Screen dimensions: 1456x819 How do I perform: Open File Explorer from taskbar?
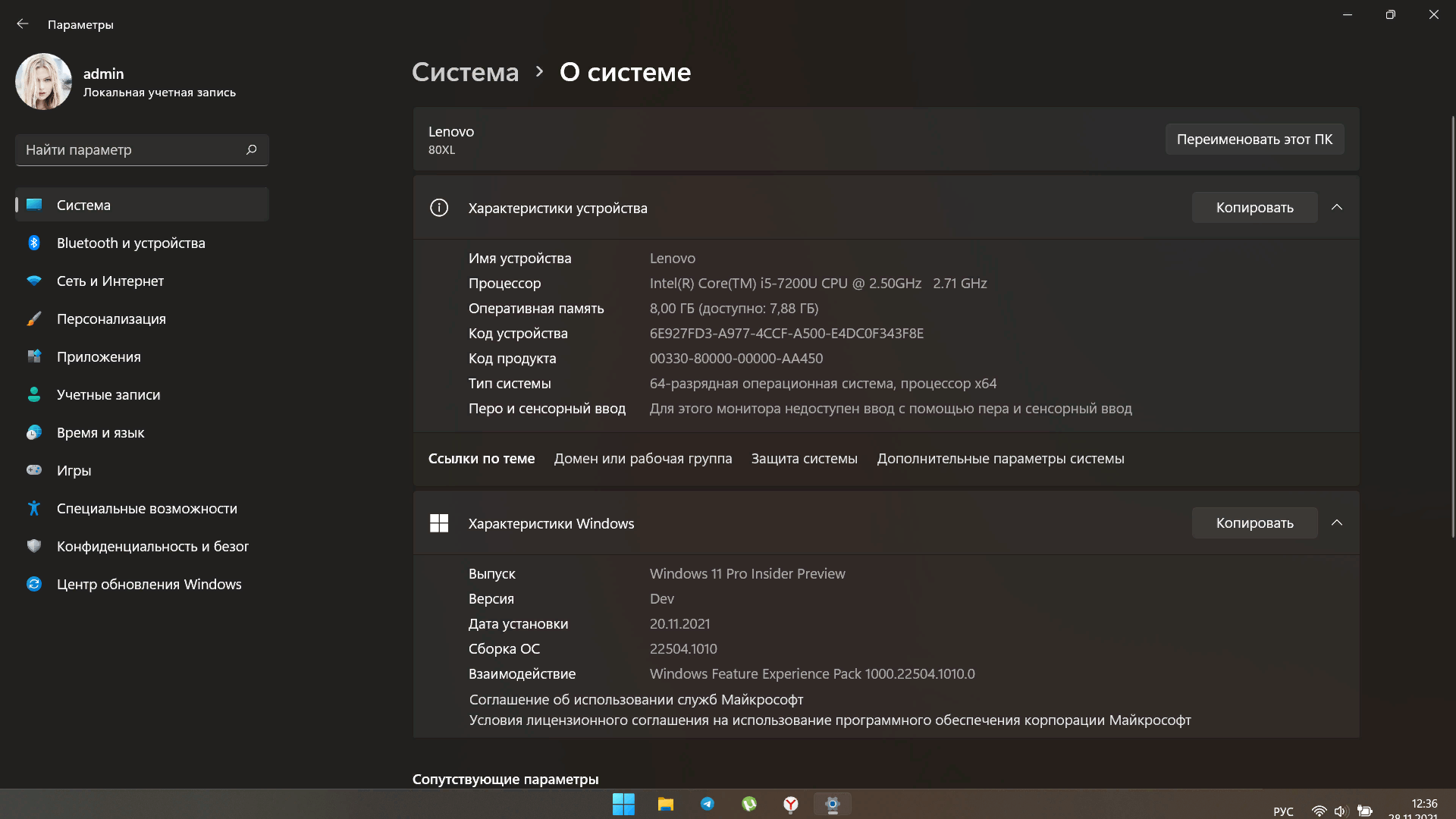pos(666,805)
